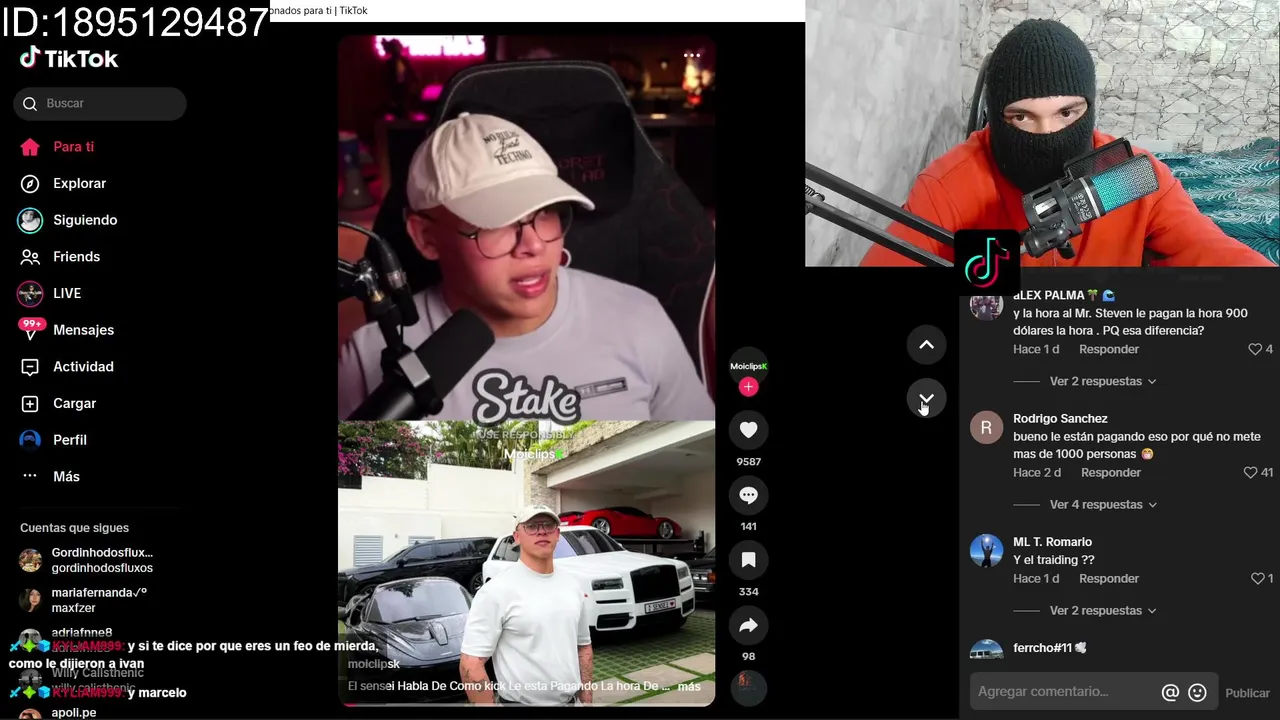
Task: Open the Para ti feed
Action: [58, 147]
